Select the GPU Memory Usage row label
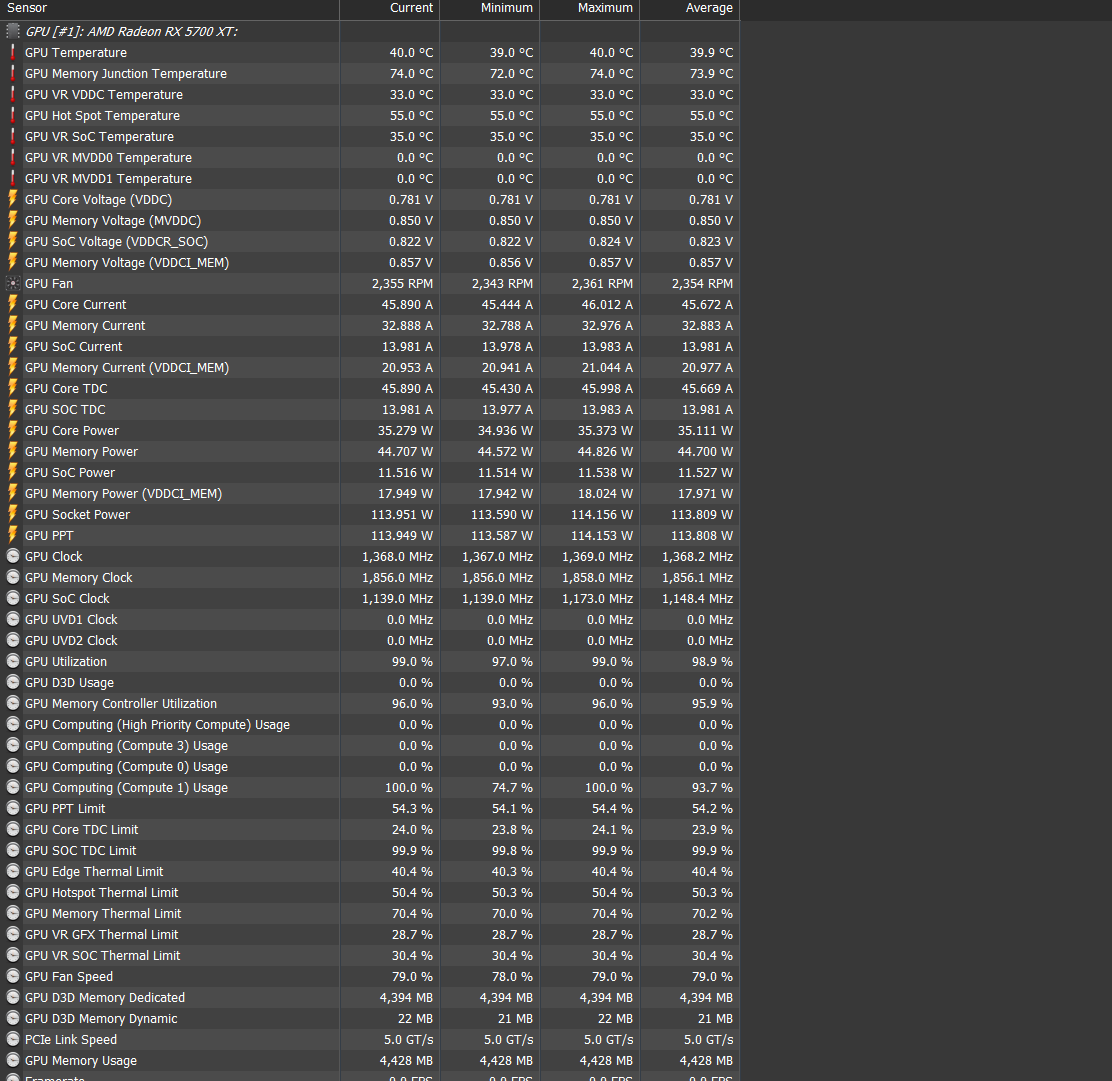The image size is (1112, 1081). click(81, 1060)
